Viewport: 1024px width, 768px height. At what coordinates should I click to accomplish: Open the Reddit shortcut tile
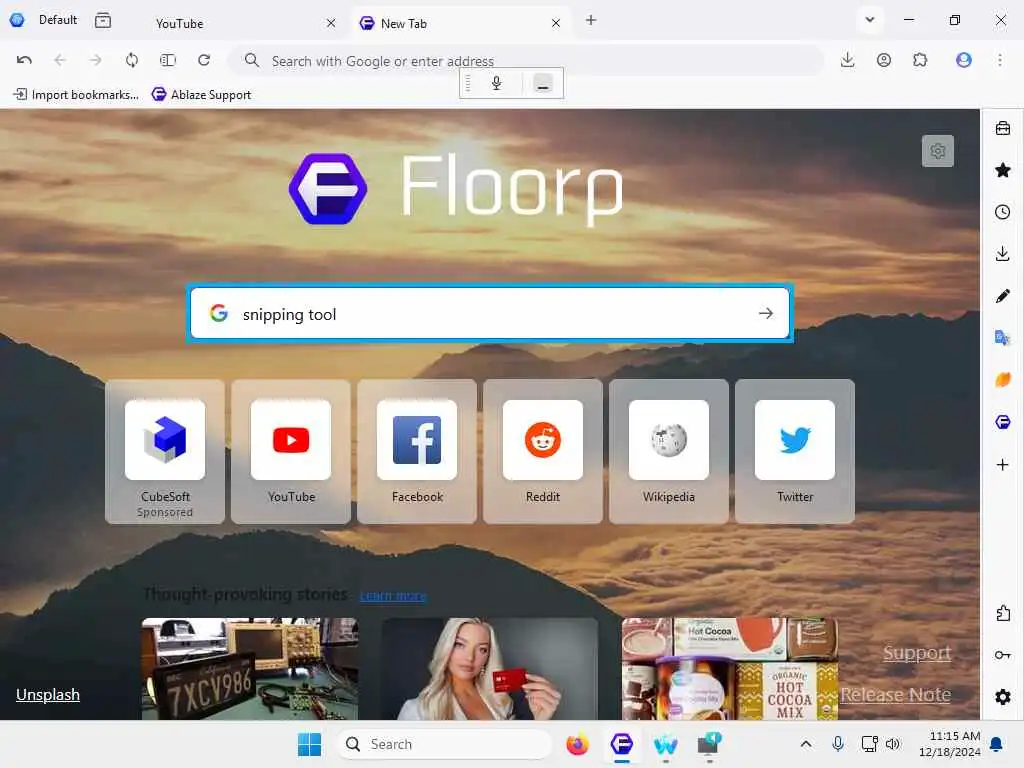point(543,452)
